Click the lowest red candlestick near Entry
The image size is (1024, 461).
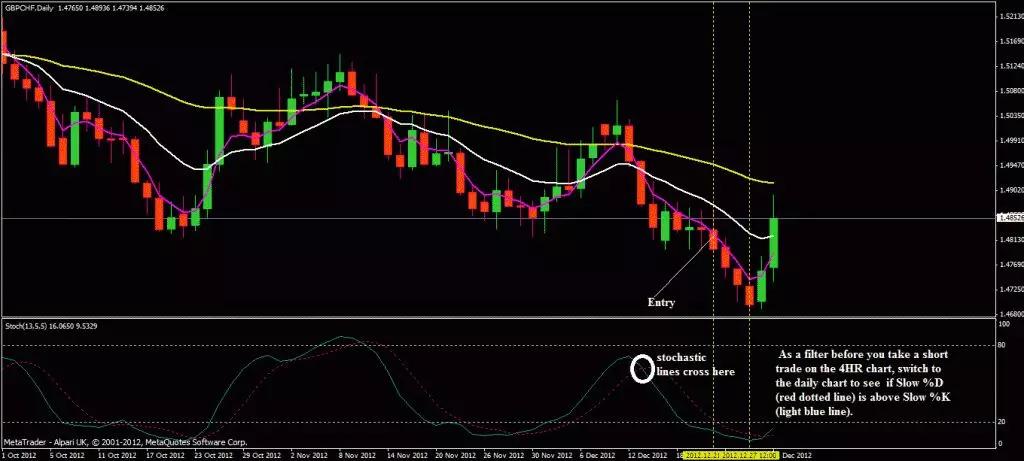[749, 293]
